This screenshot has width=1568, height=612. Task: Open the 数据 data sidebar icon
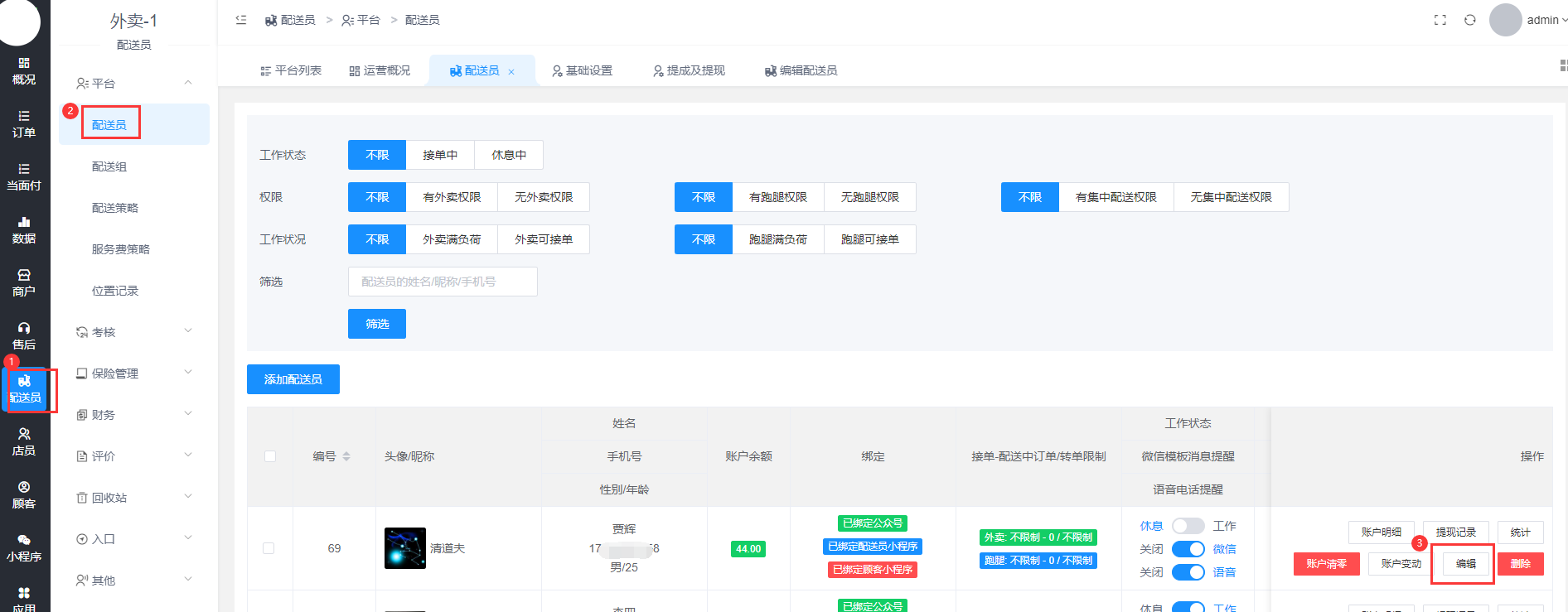point(24,229)
